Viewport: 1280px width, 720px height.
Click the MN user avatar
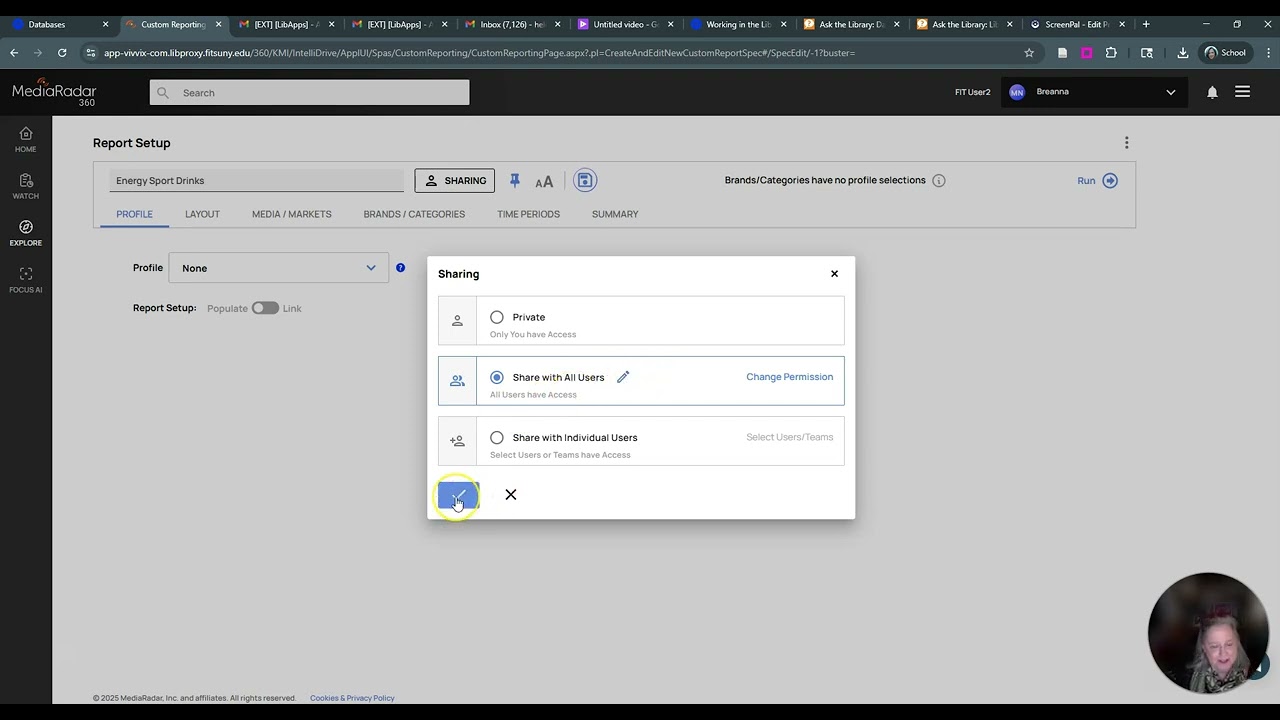coord(1017,92)
